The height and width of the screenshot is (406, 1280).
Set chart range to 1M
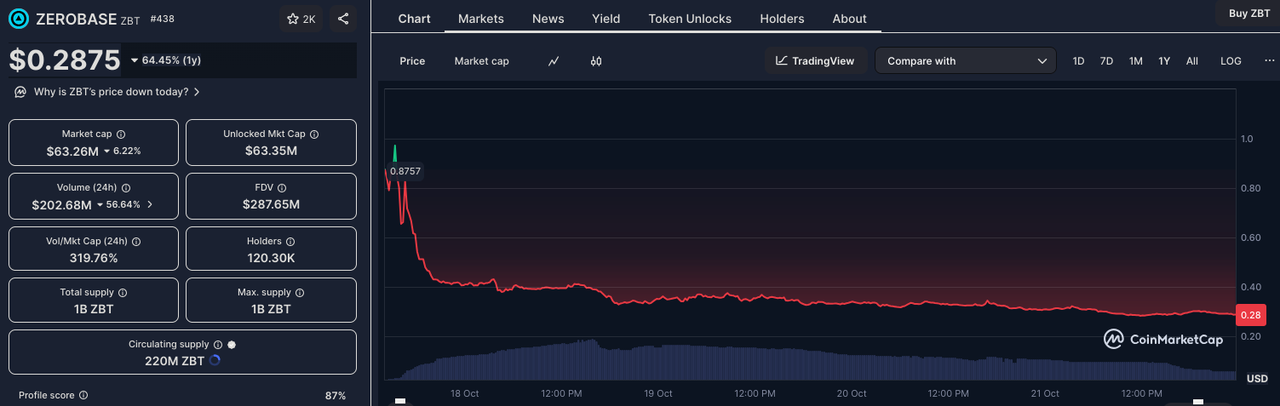(x=1136, y=61)
